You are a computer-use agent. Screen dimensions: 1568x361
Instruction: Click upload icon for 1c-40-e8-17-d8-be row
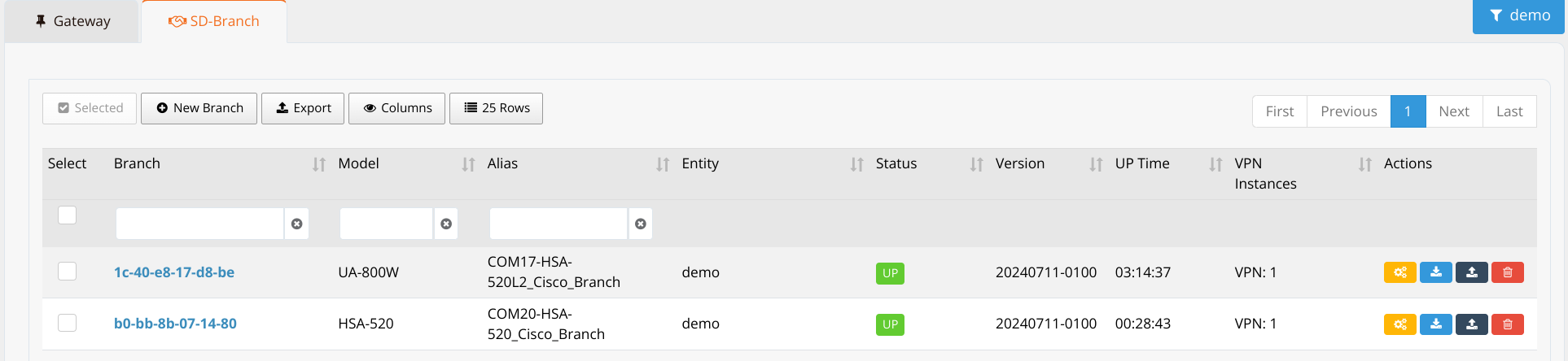click(1471, 272)
